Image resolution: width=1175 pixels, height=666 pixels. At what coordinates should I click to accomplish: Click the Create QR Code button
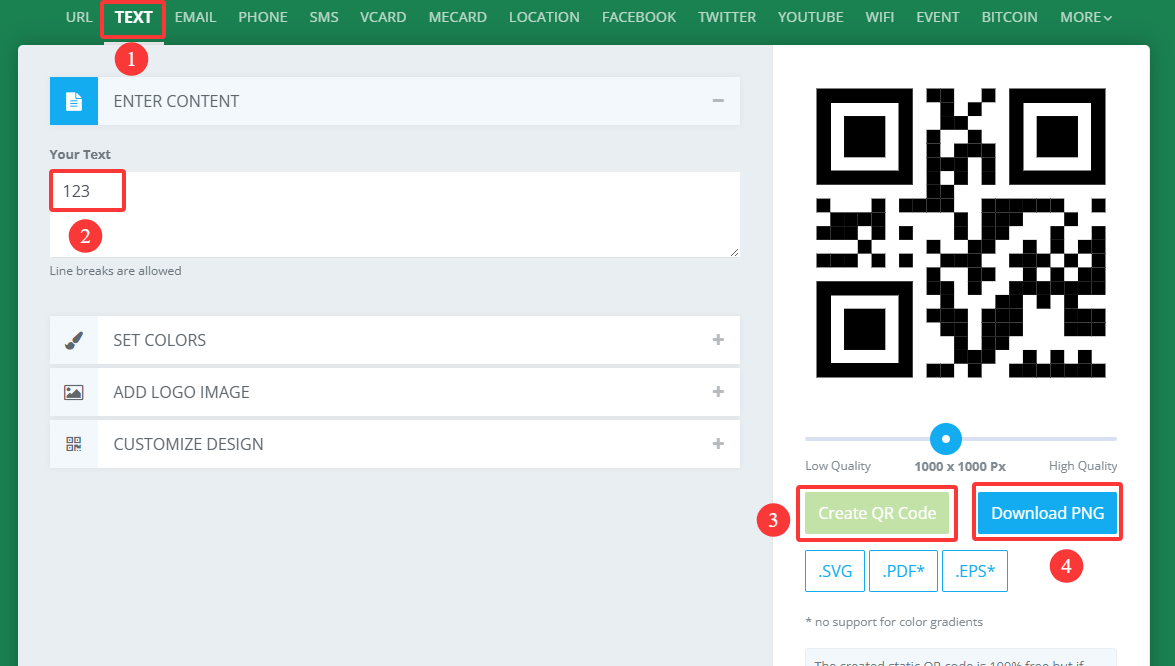[877, 513]
